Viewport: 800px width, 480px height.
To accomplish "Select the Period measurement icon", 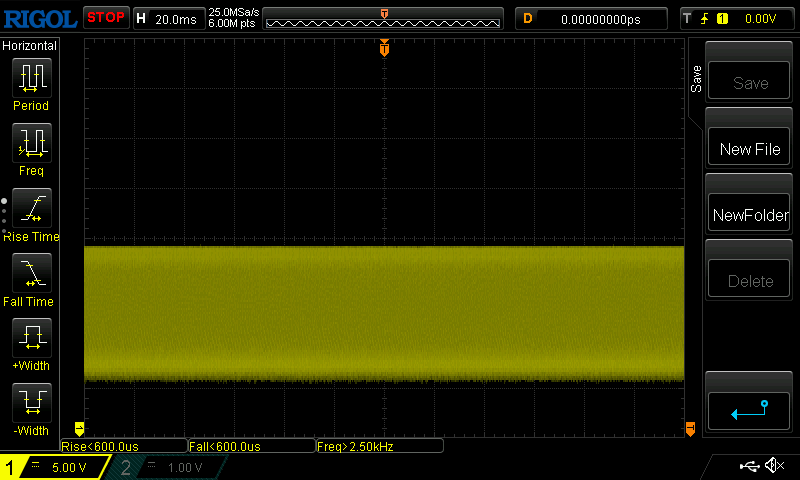I will [x=32, y=78].
